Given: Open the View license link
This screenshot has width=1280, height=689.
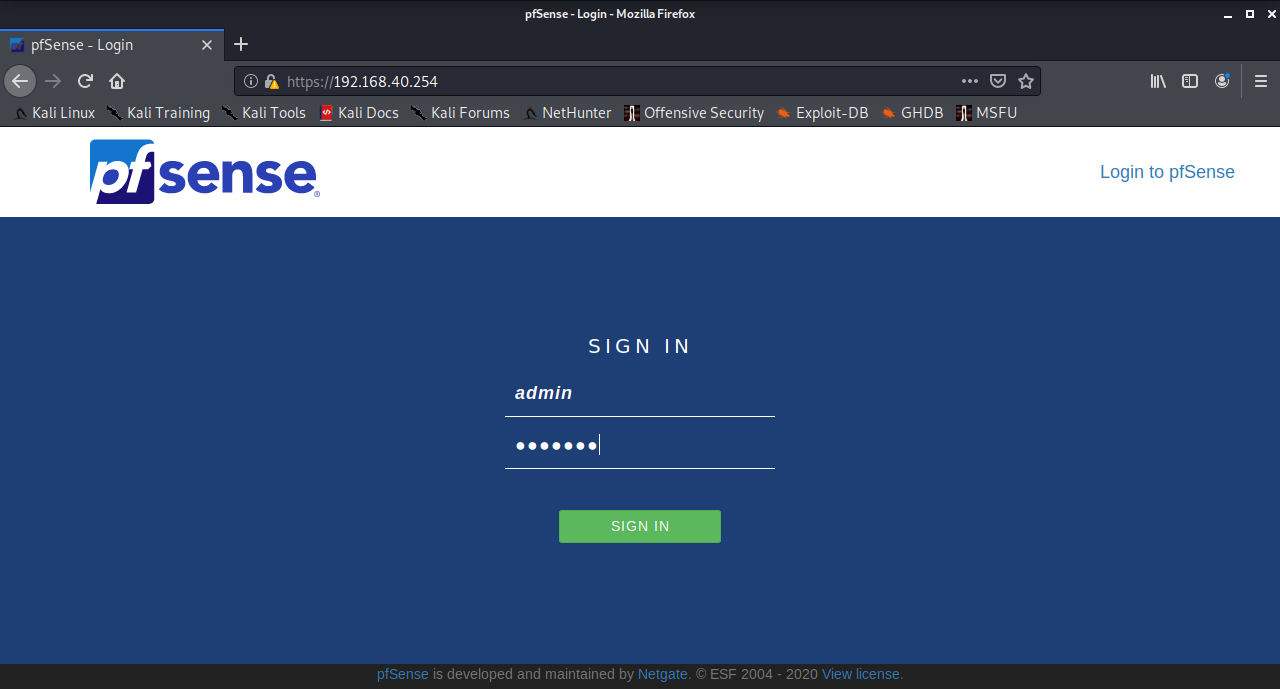Looking at the screenshot, I should coord(861,674).
